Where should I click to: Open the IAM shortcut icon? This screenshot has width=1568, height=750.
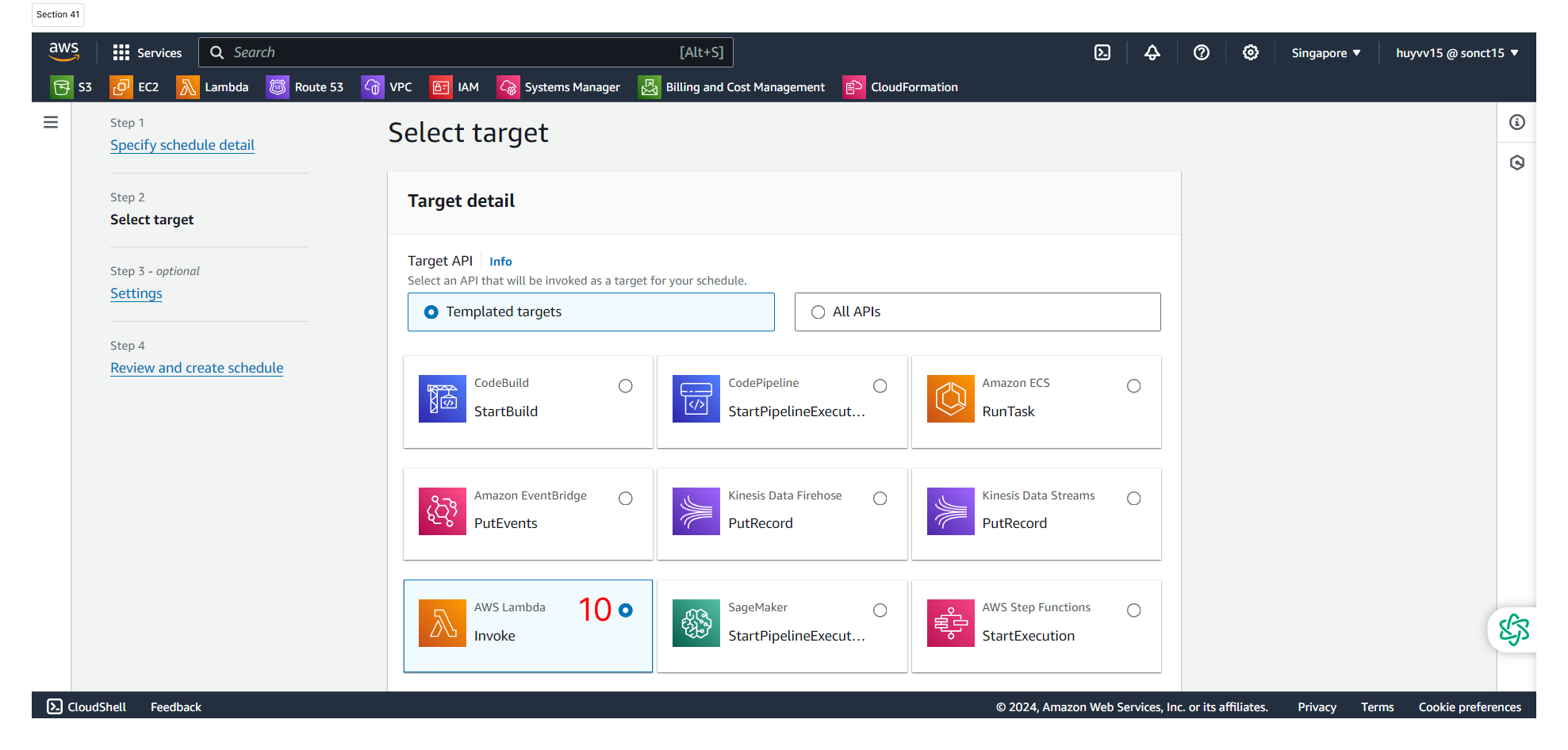click(440, 87)
